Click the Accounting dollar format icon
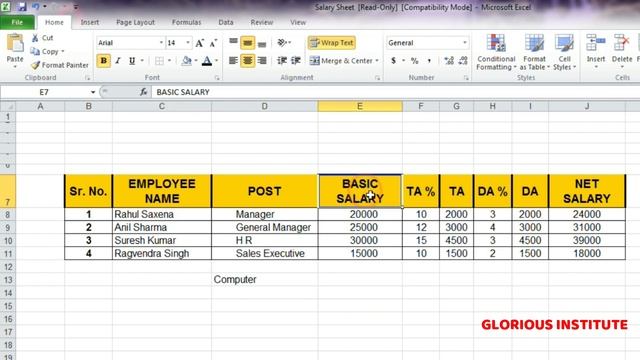This screenshot has width=640, height=360. (x=393, y=61)
